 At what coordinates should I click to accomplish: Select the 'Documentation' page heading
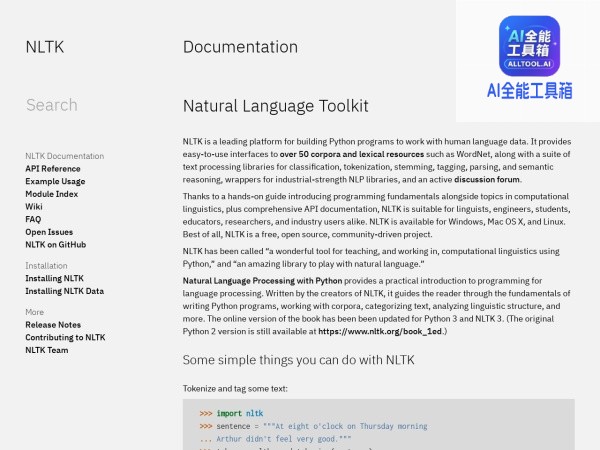(240, 47)
